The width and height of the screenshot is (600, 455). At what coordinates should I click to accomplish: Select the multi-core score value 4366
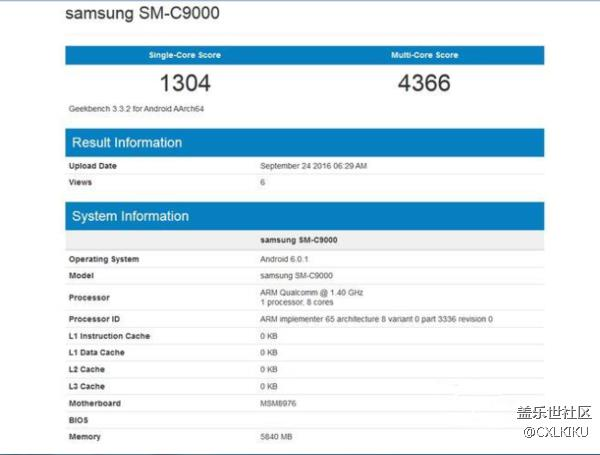point(424,83)
